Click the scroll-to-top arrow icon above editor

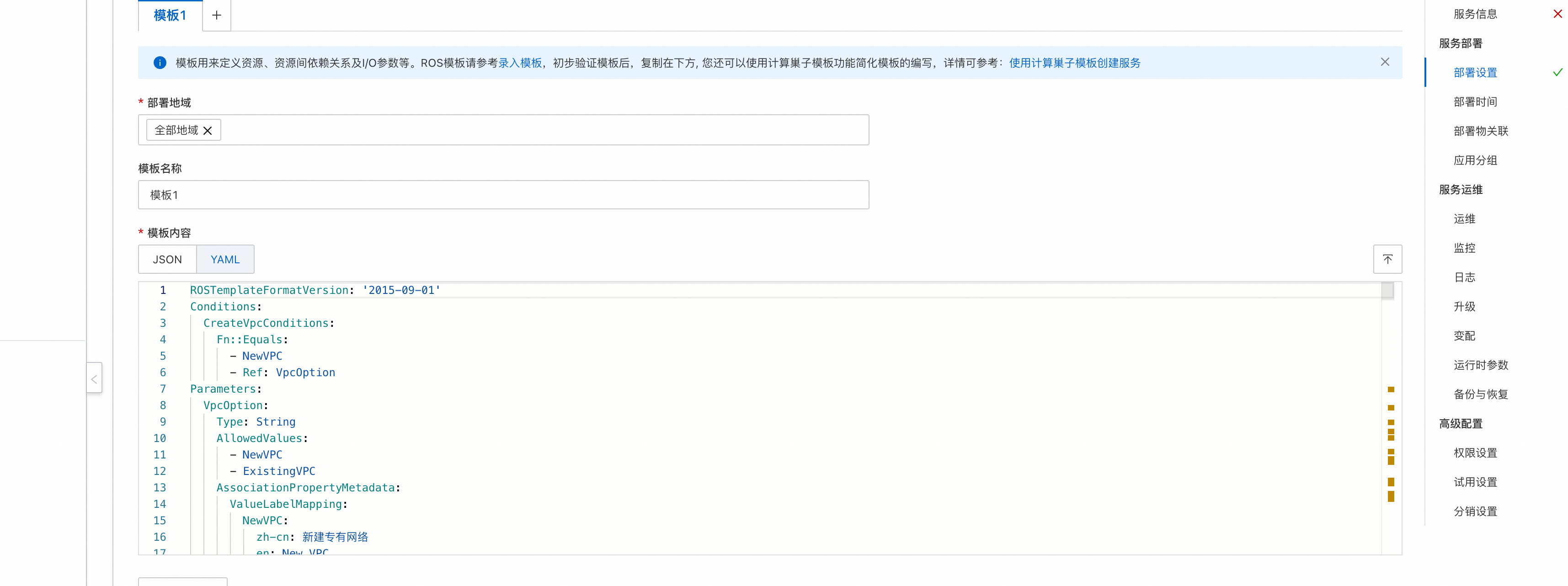[x=1387, y=259]
